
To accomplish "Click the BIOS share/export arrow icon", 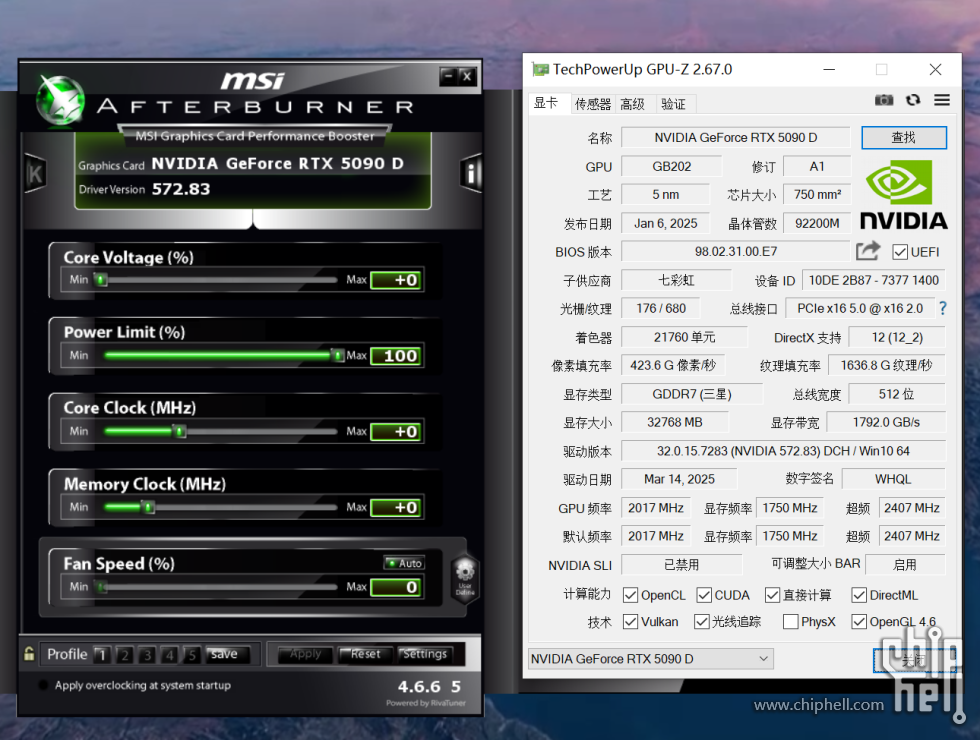I will coord(868,251).
